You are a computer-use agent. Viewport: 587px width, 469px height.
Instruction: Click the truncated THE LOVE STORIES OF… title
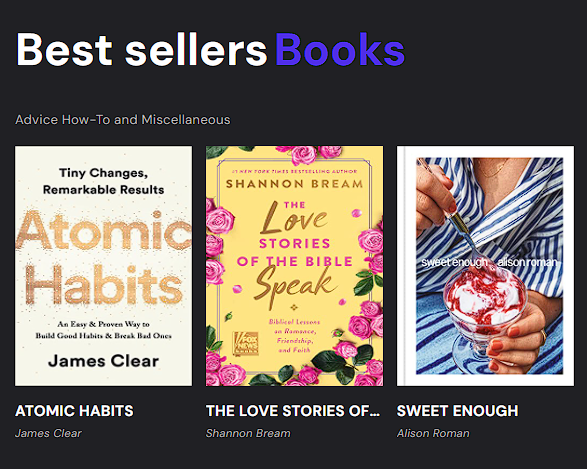click(x=293, y=411)
